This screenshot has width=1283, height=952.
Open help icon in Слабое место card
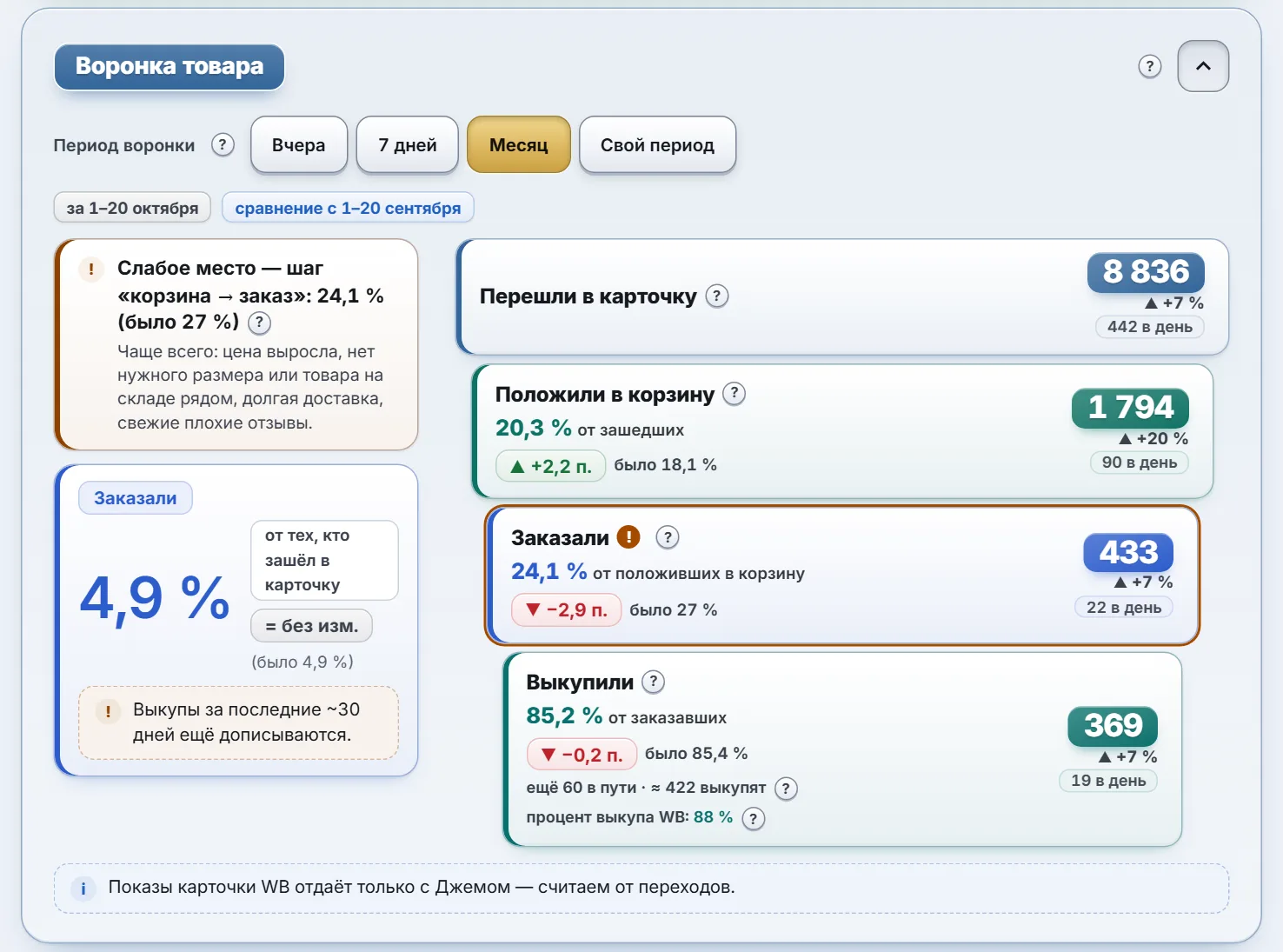pyautogui.click(x=259, y=323)
